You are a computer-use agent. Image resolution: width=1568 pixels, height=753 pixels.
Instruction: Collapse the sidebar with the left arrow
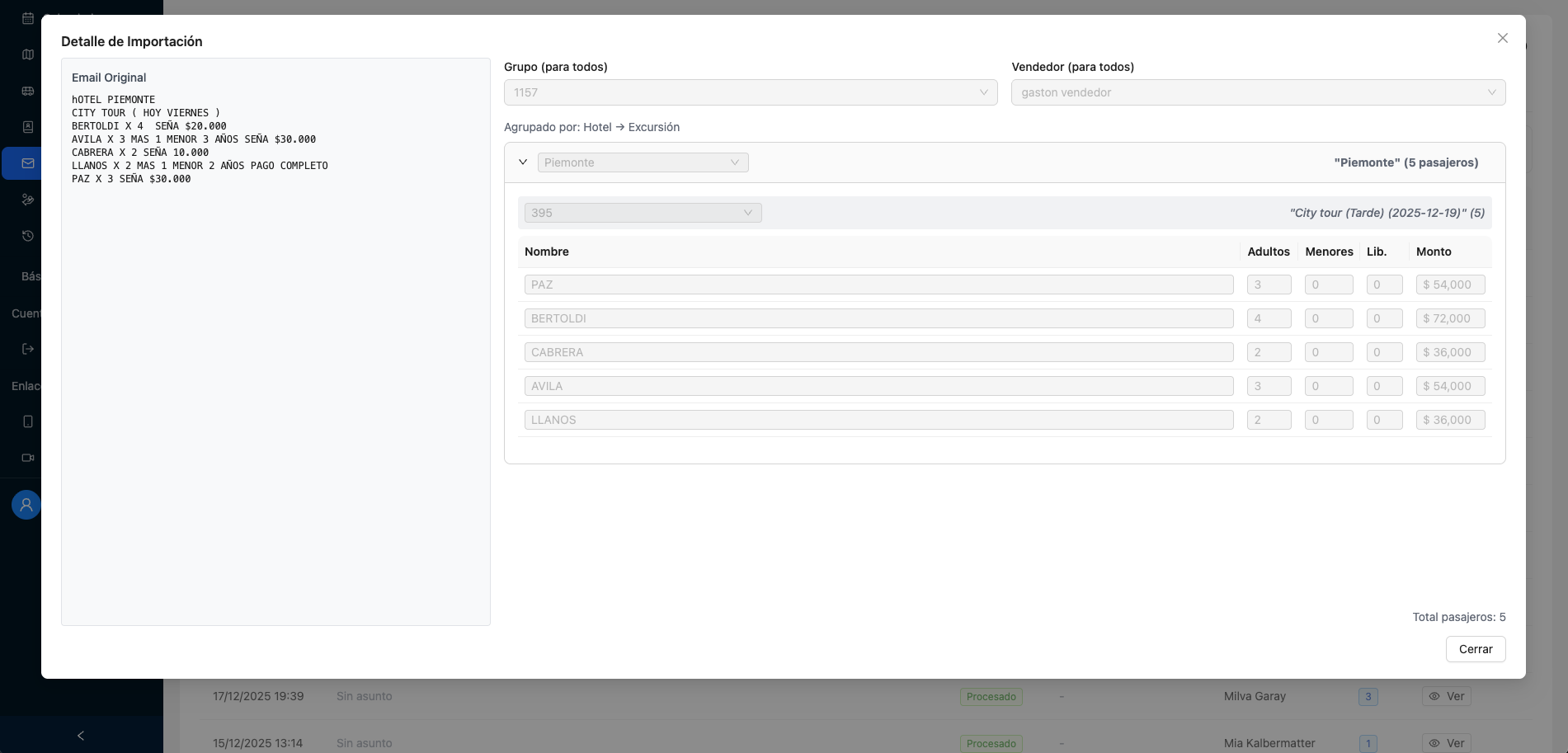(81, 736)
